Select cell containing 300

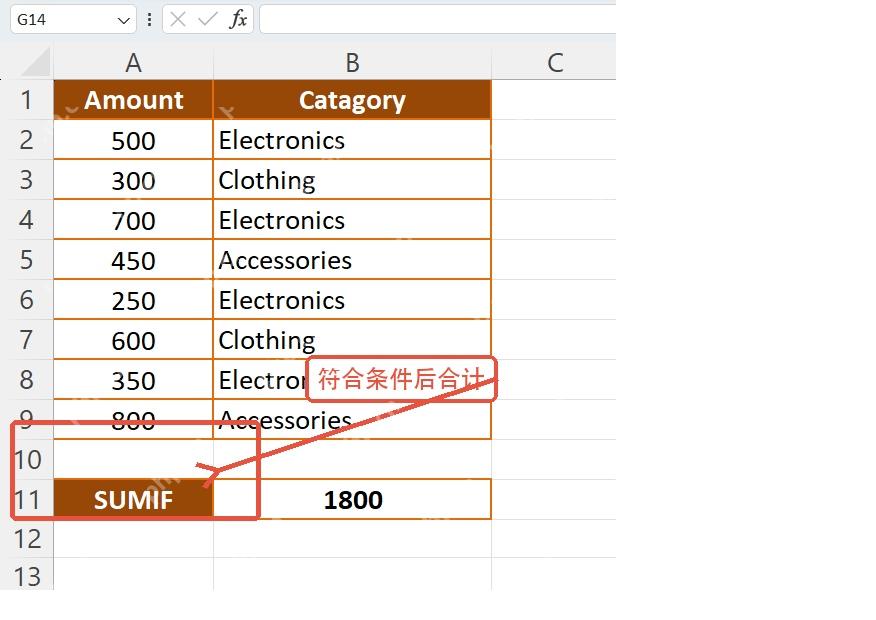pyautogui.click(x=133, y=180)
